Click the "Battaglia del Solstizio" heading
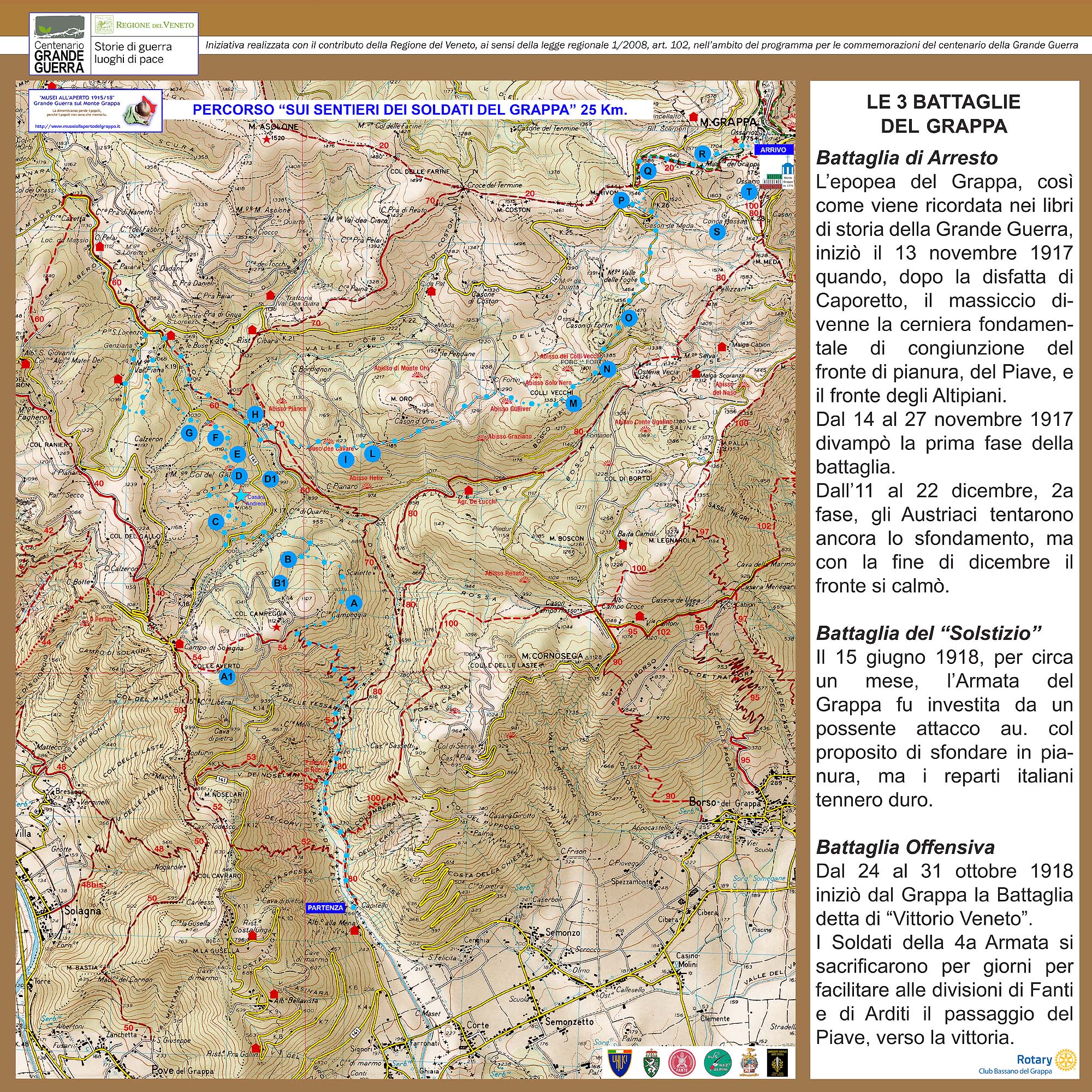 coord(929,633)
